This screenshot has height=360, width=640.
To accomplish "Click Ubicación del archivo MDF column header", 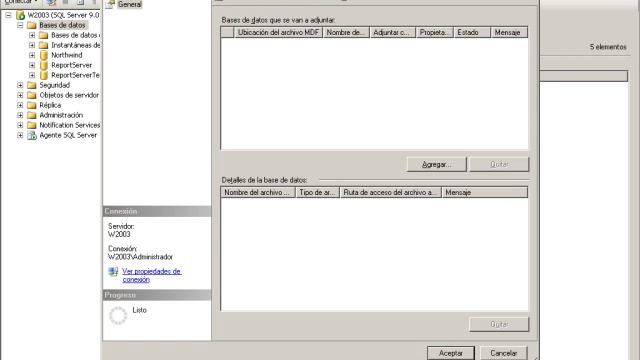I will tap(278, 32).
